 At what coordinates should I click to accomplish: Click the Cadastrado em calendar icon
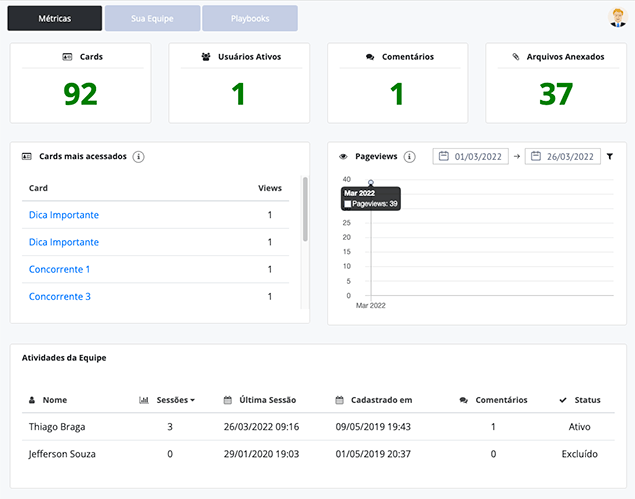pyautogui.click(x=339, y=400)
